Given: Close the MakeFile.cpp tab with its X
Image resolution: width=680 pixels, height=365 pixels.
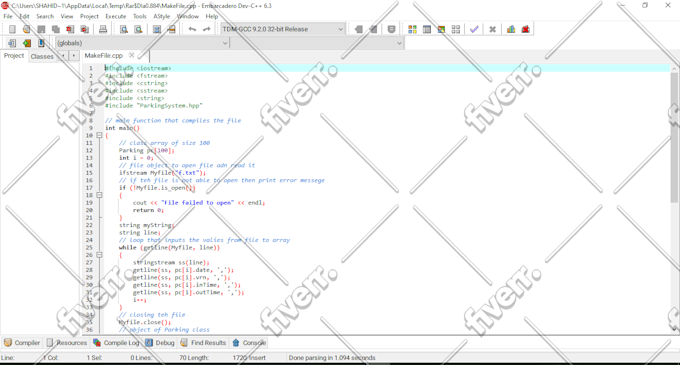Looking at the screenshot, I should pos(132,55).
